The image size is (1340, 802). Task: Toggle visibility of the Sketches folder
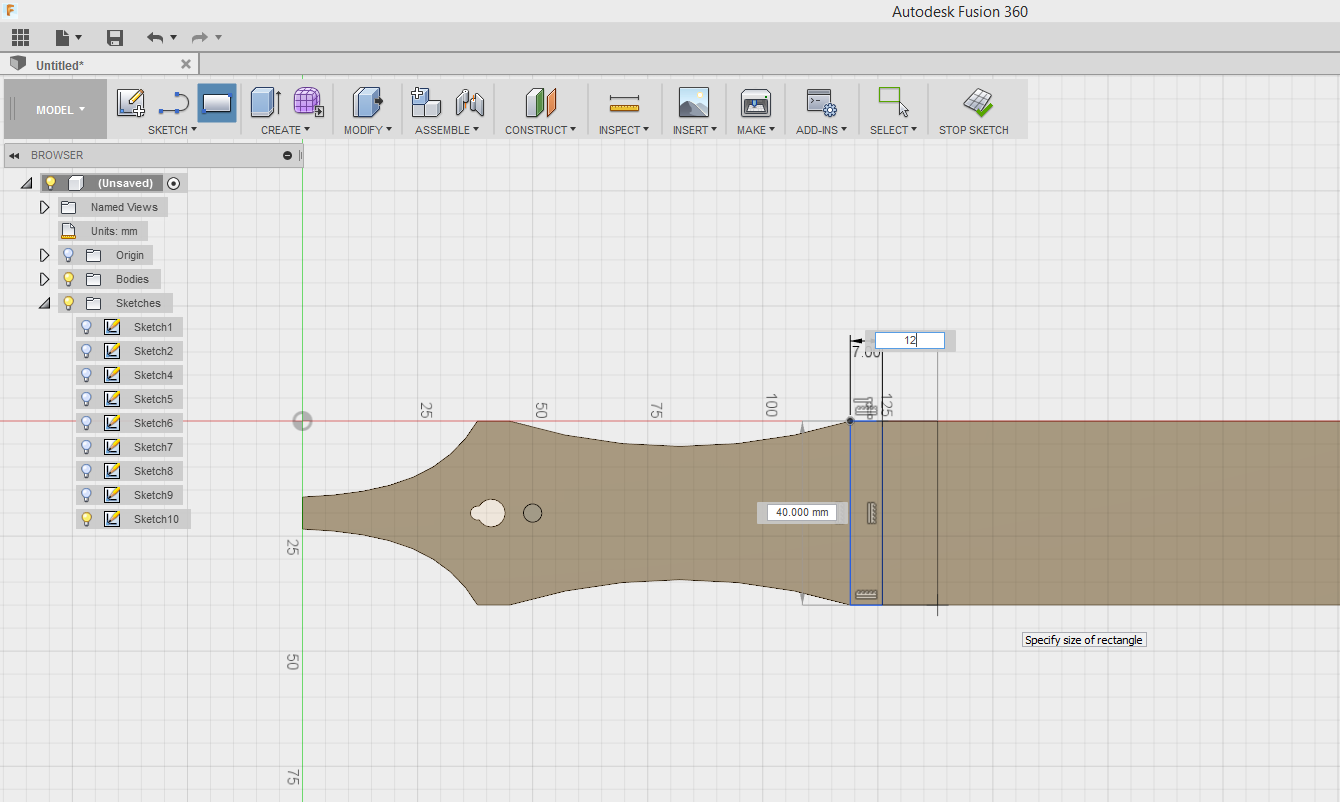[x=68, y=303]
